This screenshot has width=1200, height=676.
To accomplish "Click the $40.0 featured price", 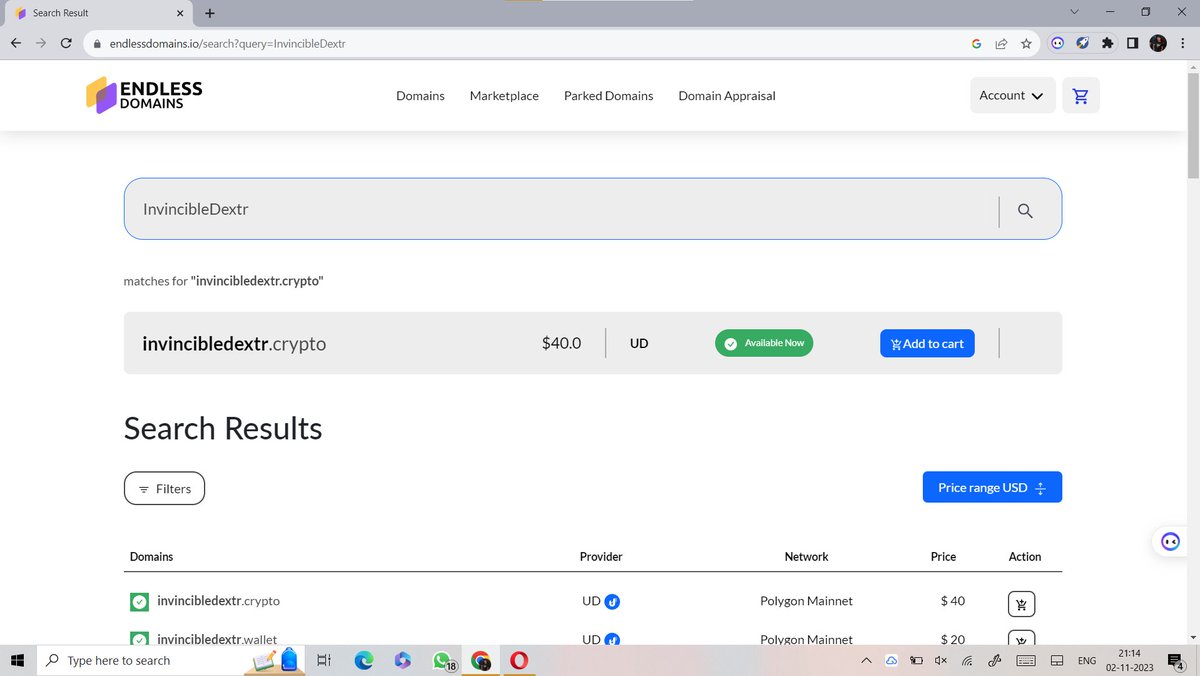I will coord(561,343).
